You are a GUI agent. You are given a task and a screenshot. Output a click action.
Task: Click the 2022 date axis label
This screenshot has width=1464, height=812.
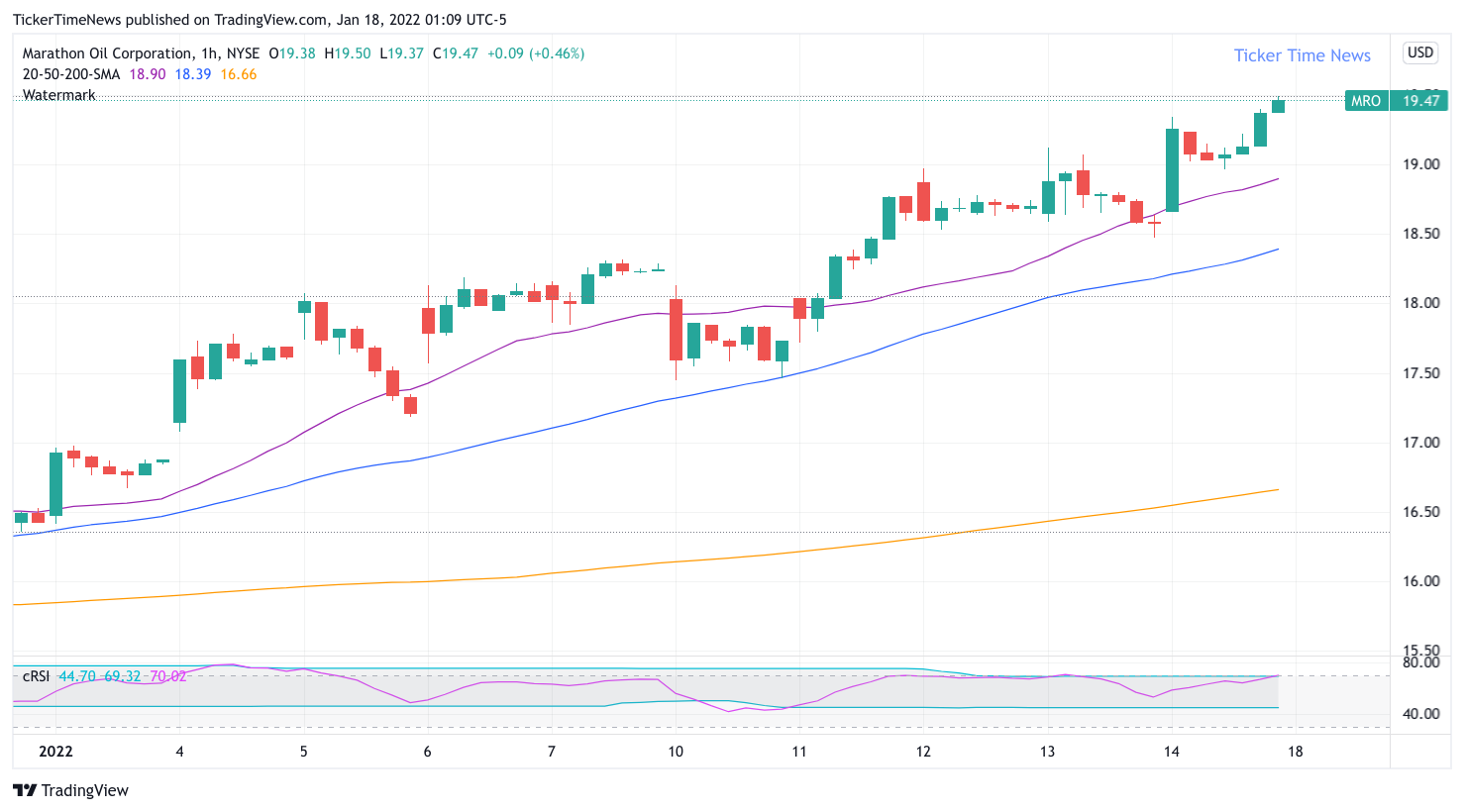tap(55, 752)
